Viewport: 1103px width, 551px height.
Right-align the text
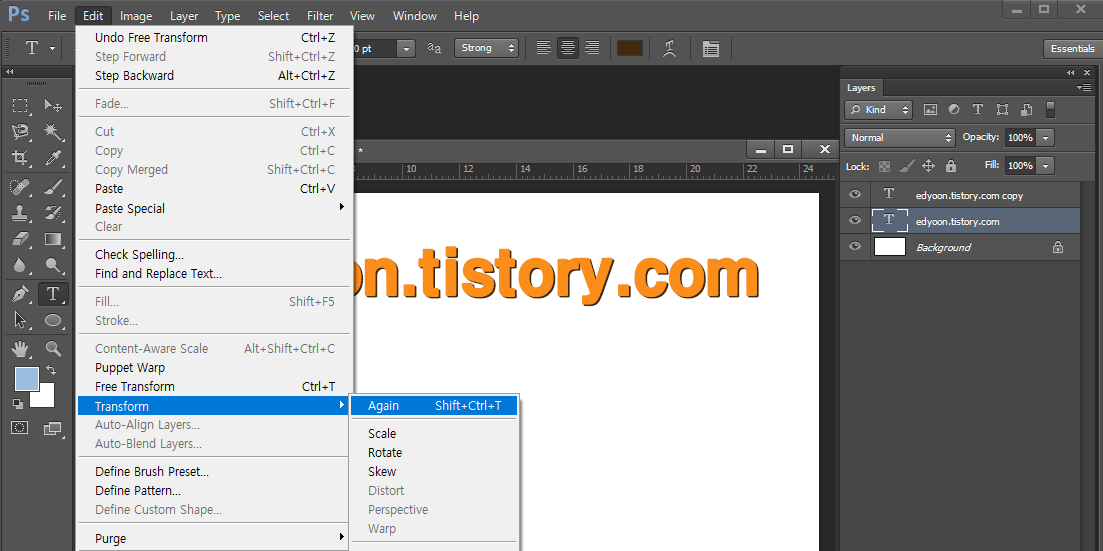pyautogui.click(x=592, y=48)
